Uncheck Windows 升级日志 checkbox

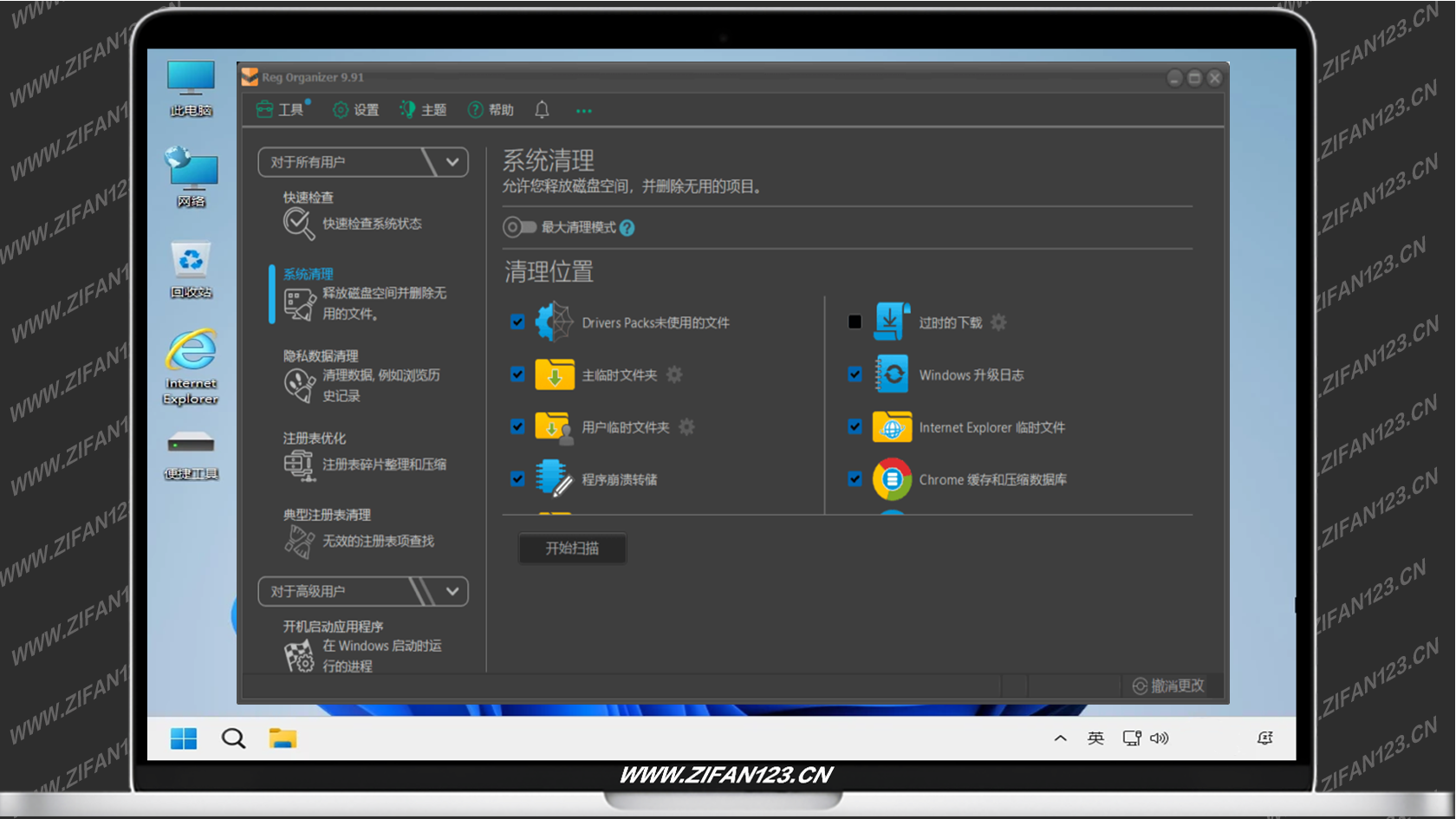(855, 374)
